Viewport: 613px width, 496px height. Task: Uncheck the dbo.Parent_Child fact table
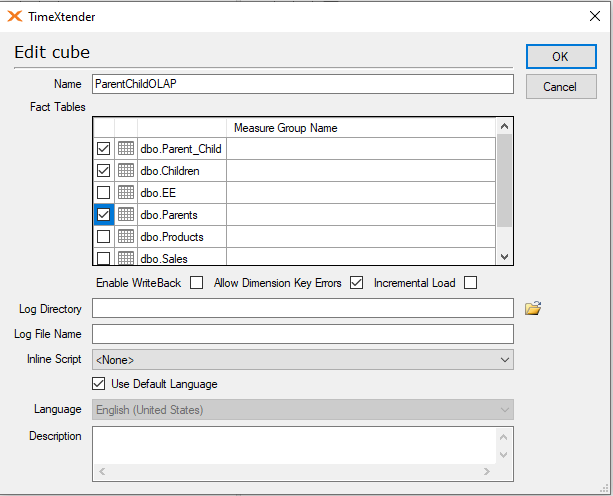tap(104, 149)
